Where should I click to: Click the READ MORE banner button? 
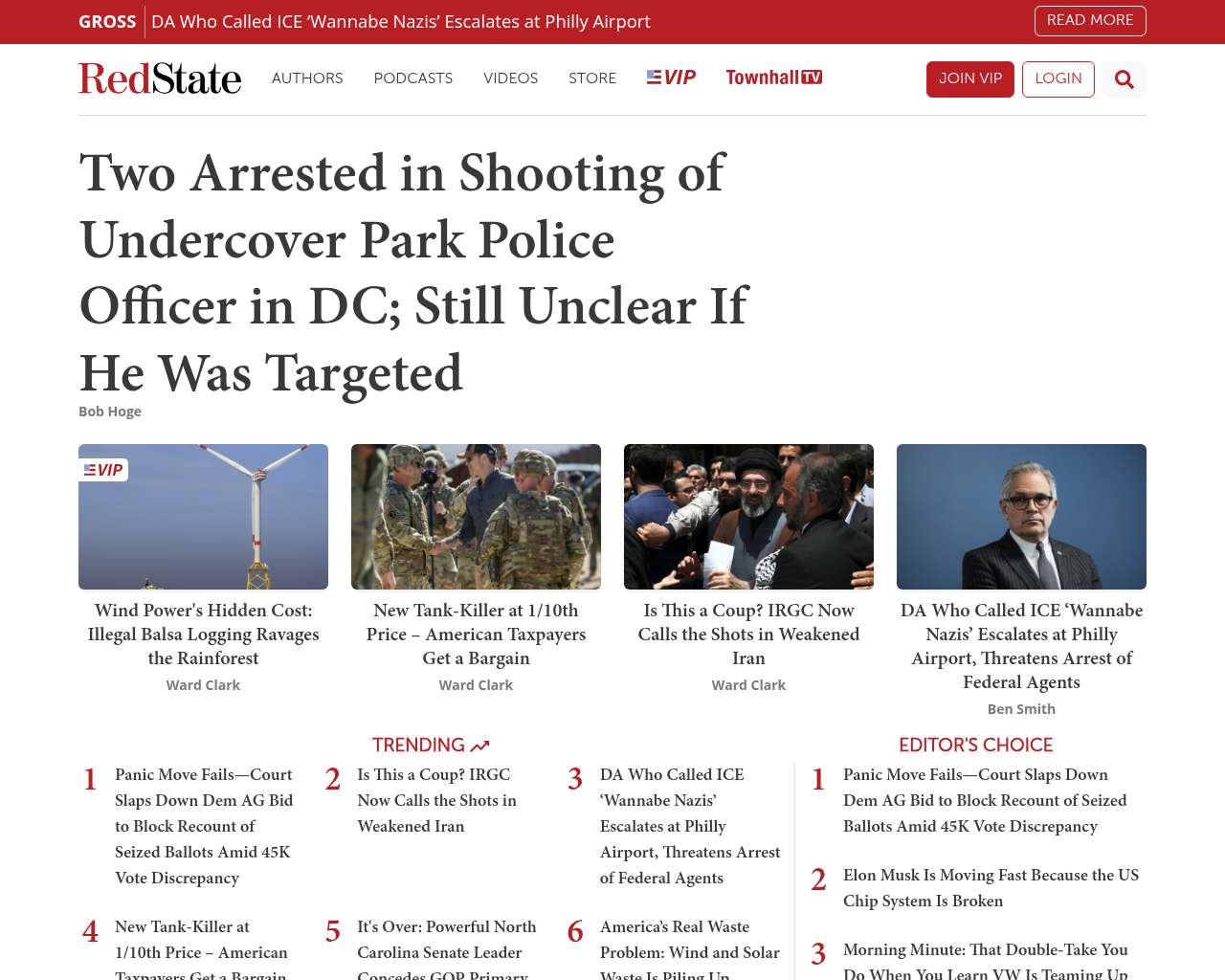1090,20
